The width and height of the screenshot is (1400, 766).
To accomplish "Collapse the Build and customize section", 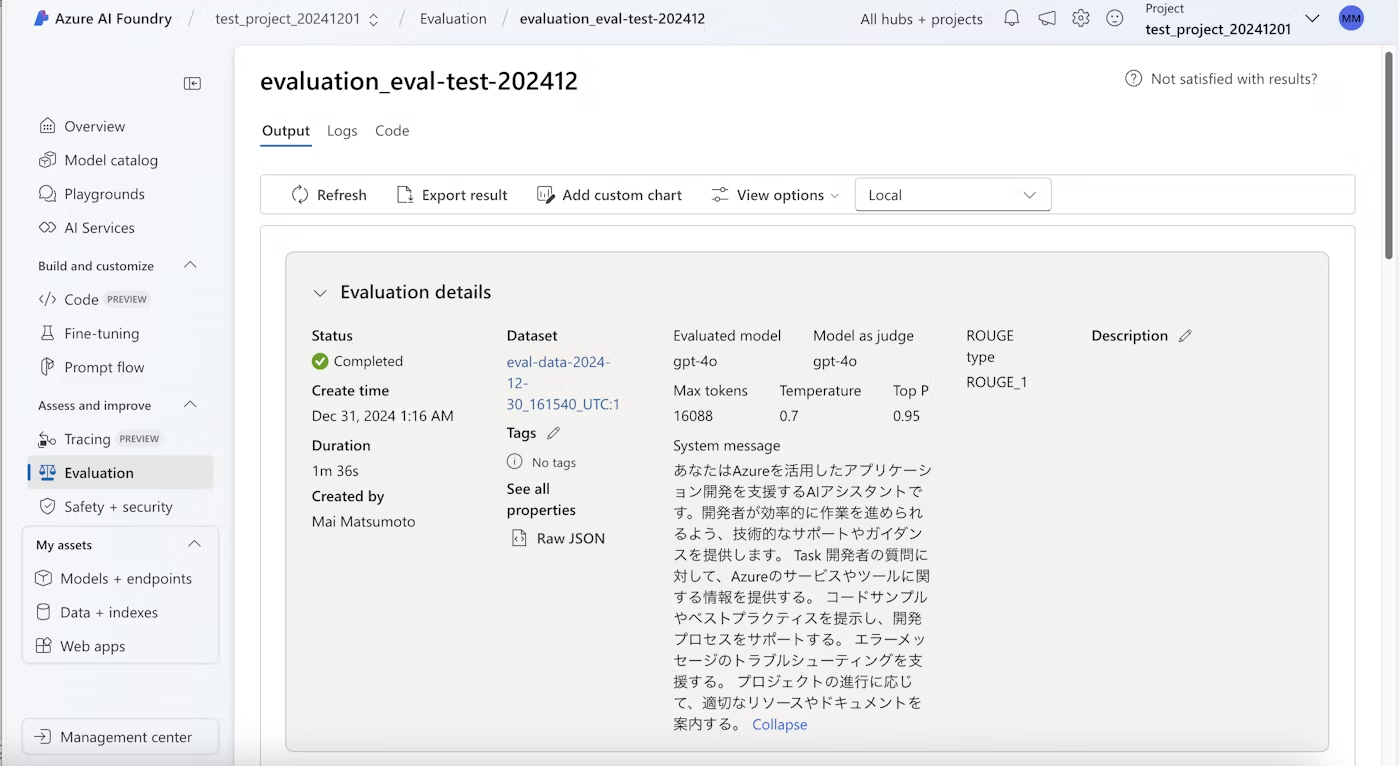I will (x=190, y=265).
